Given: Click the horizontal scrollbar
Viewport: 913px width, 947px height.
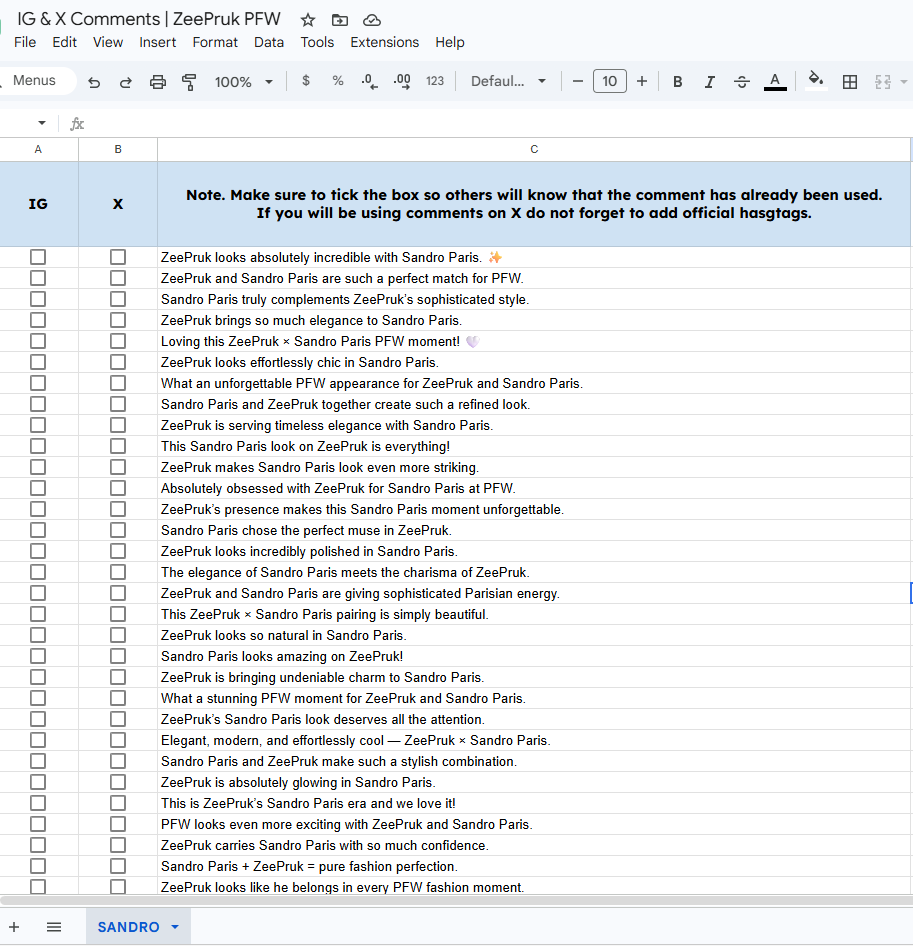Looking at the screenshot, I should pos(456,900).
